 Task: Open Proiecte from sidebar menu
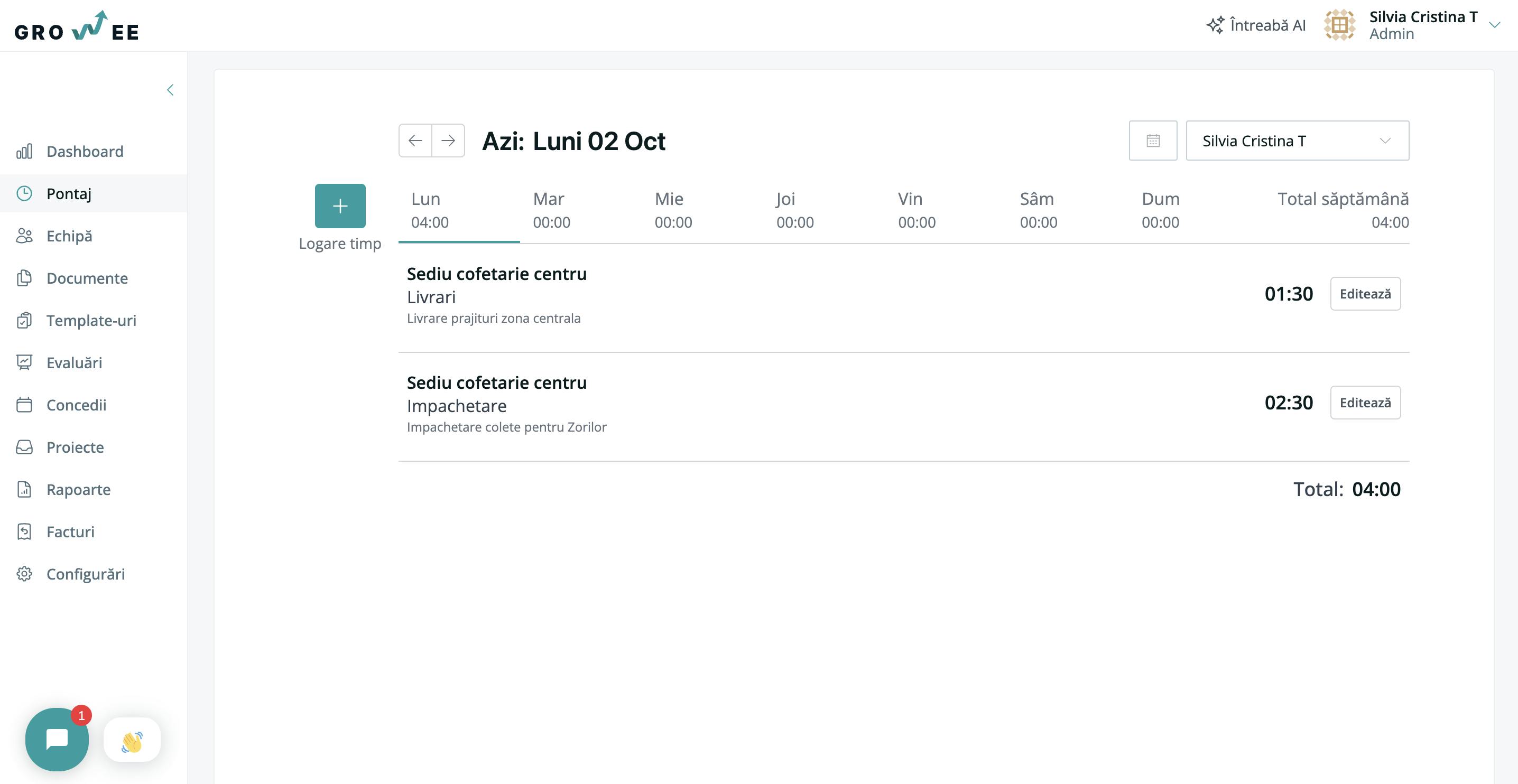75,446
